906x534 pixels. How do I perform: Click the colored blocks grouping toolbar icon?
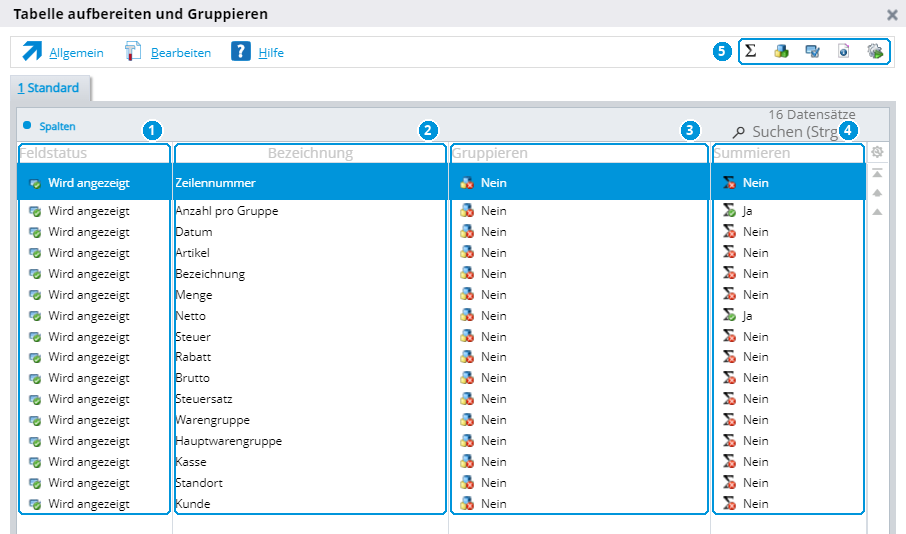[782, 51]
